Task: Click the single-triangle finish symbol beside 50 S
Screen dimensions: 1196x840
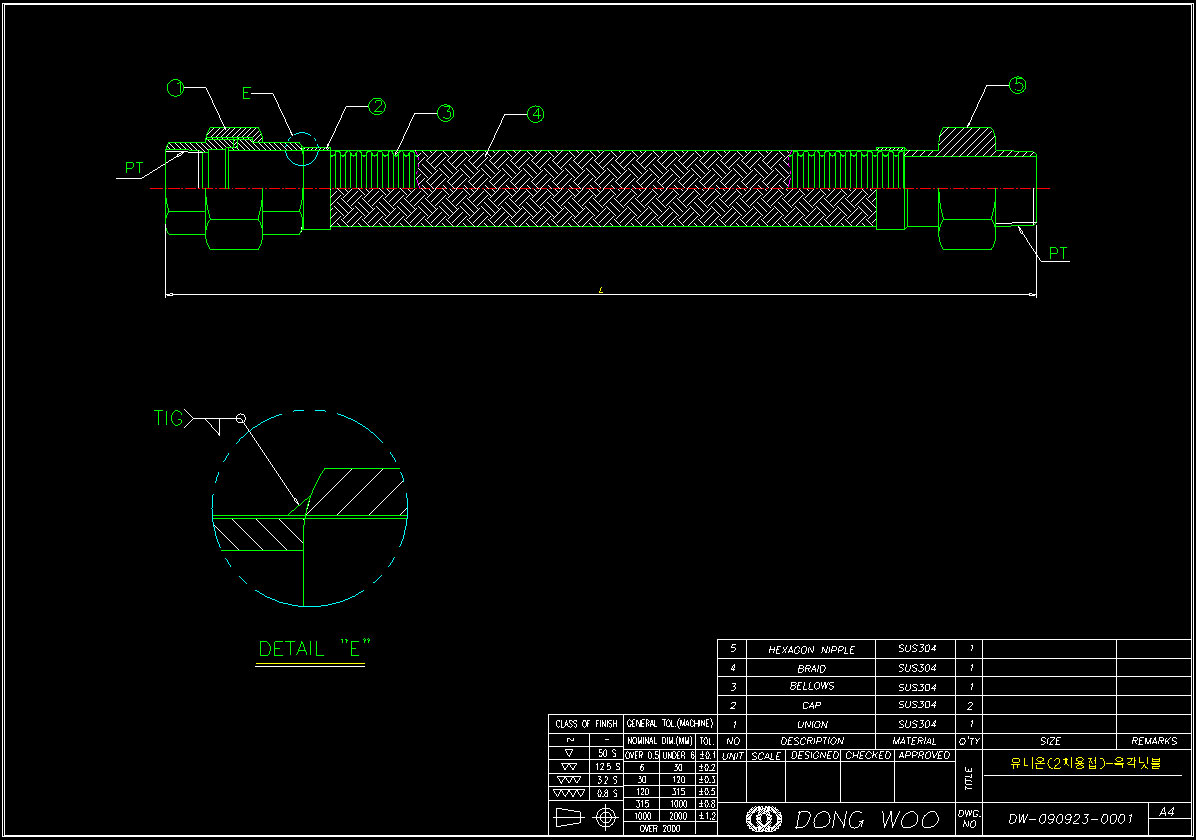Action: click(569, 753)
